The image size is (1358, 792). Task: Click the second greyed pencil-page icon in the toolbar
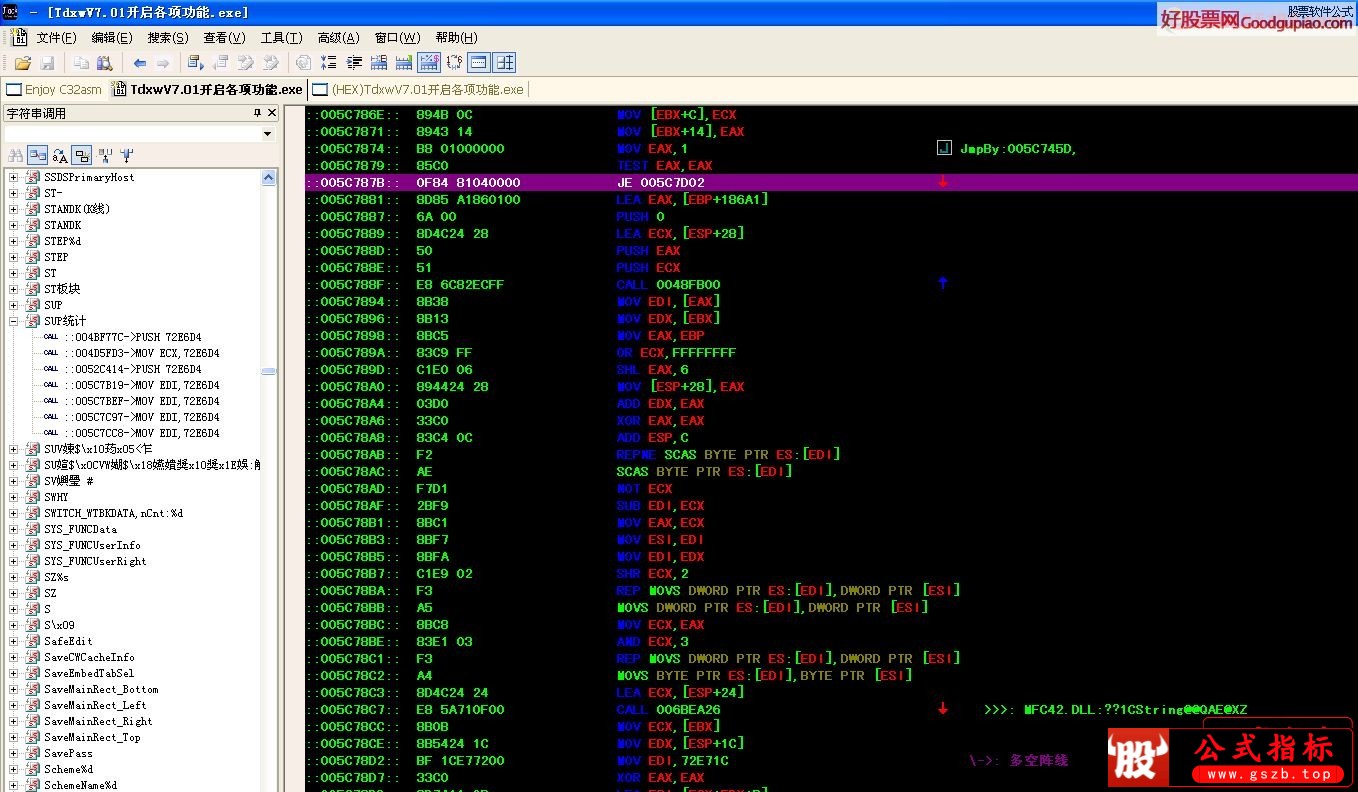click(270, 63)
